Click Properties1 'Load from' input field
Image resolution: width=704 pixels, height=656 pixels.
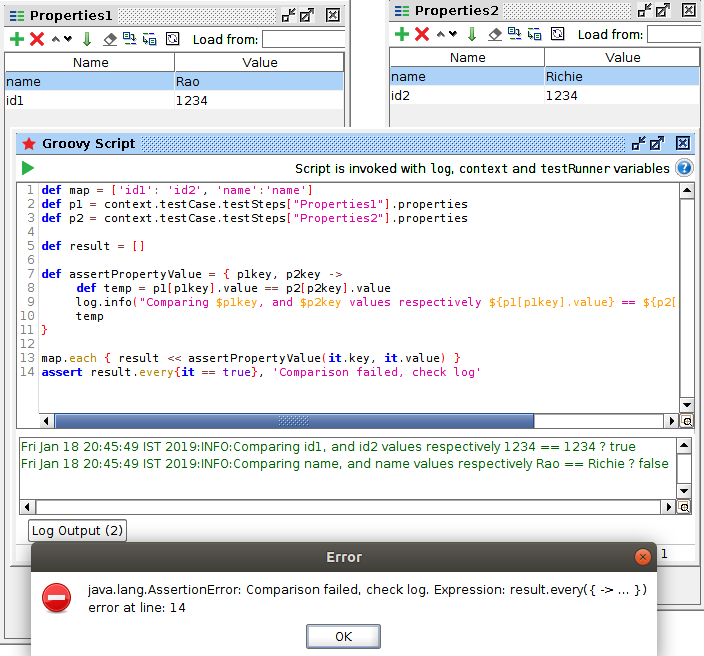[x=303, y=40]
